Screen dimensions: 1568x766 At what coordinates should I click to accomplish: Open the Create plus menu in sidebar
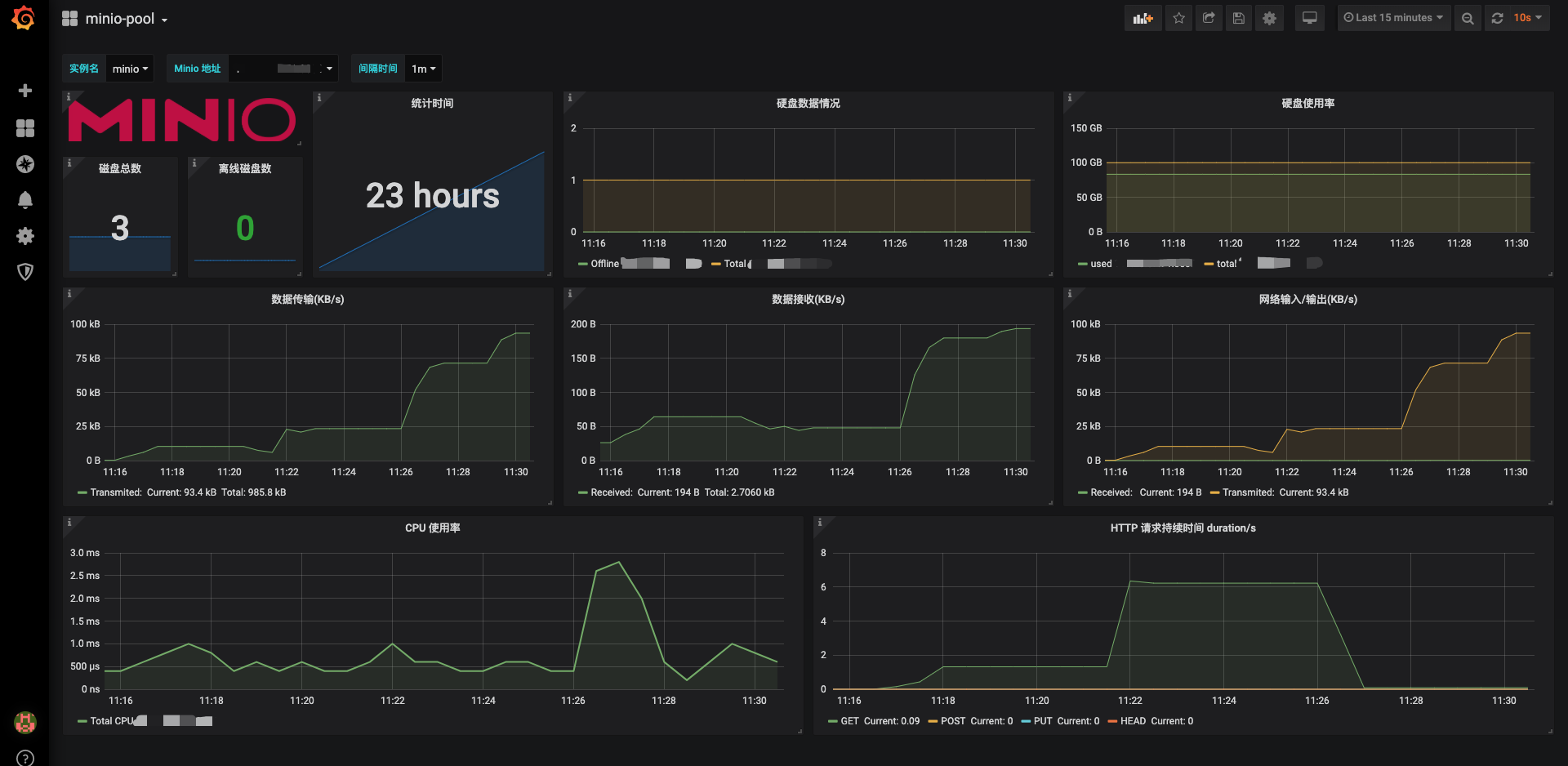pos(25,91)
